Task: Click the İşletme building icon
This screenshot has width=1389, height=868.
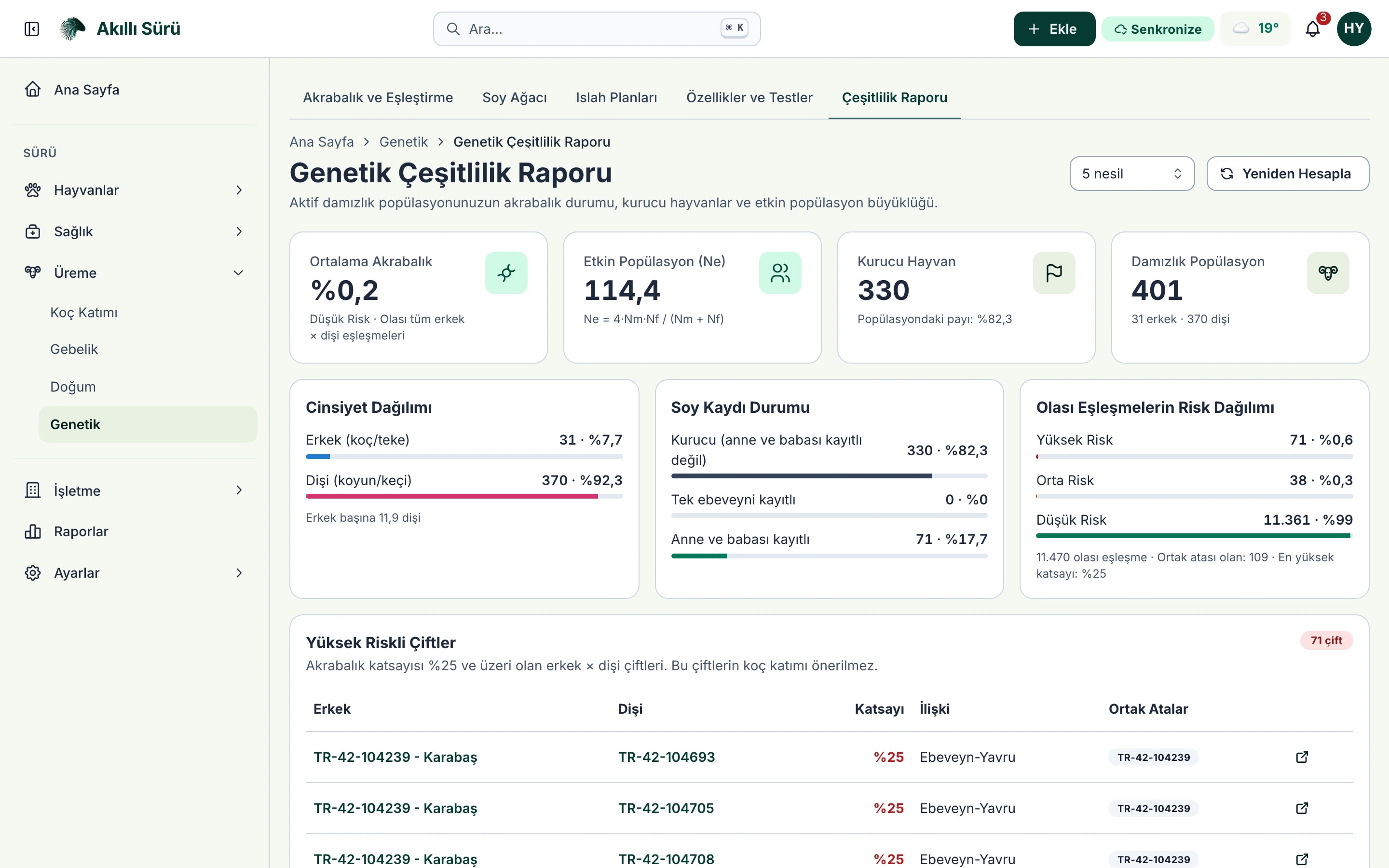Action: (x=33, y=490)
